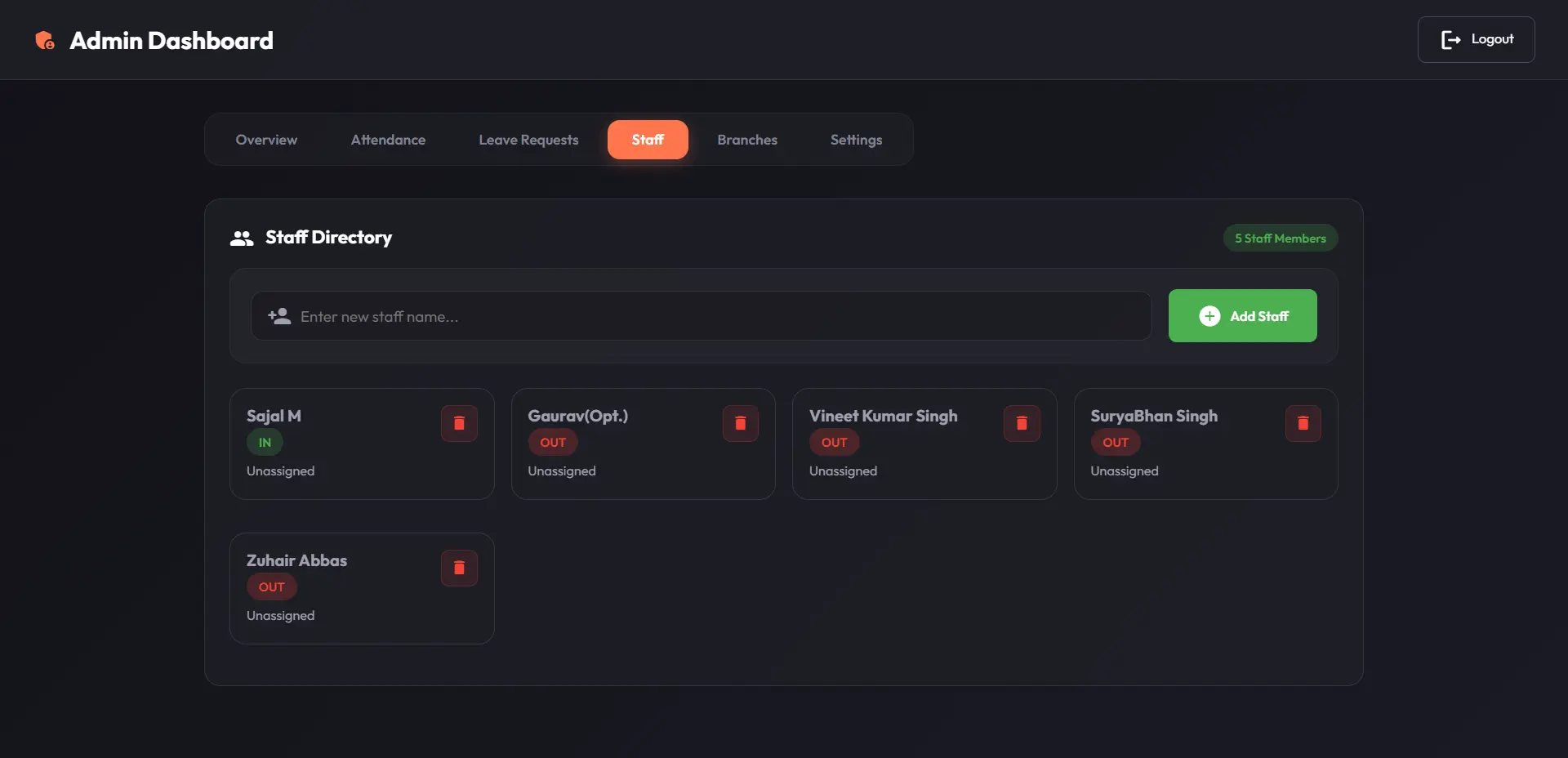
Task: Select the active Staff tab
Action: pos(648,140)
